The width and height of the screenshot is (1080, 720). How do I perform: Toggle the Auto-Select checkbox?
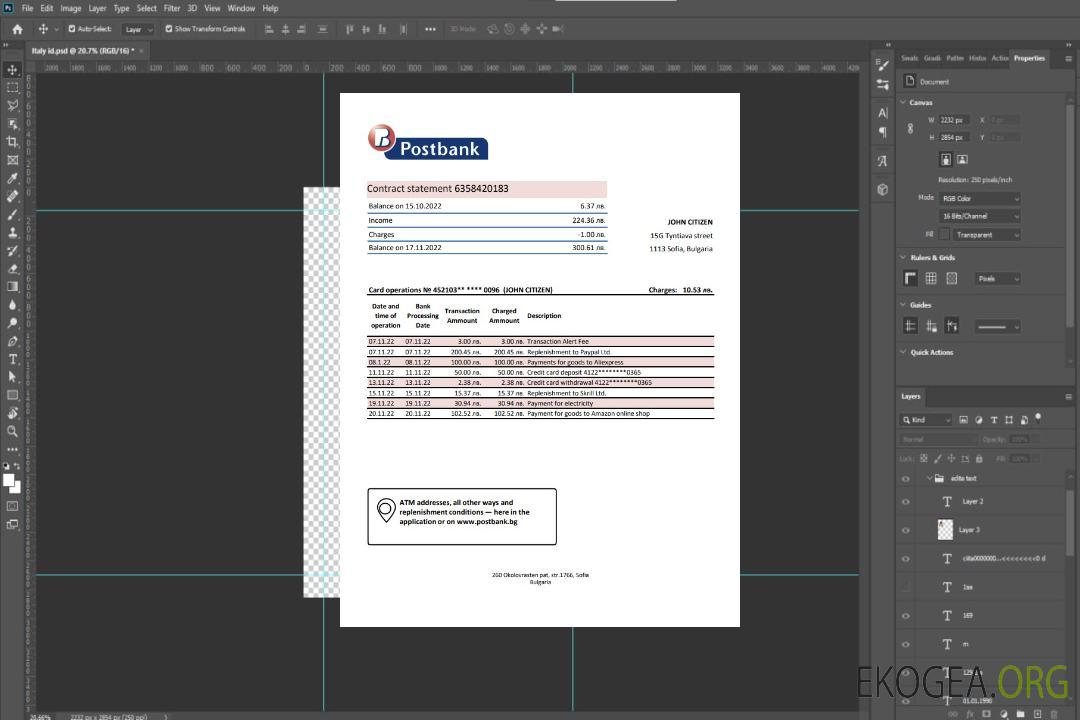click(72, 29)
